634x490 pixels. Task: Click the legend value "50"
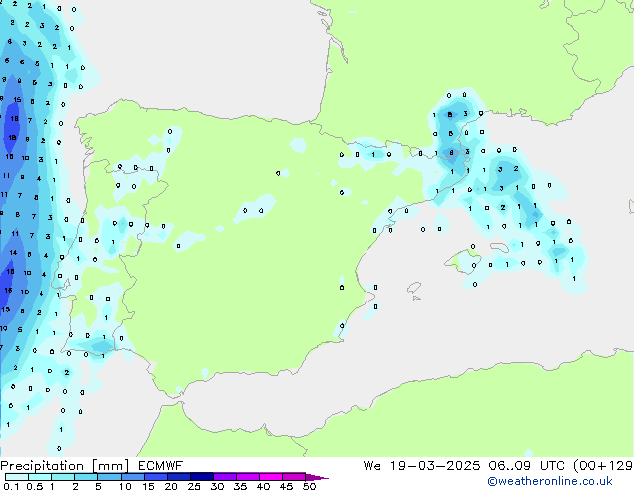309,486
